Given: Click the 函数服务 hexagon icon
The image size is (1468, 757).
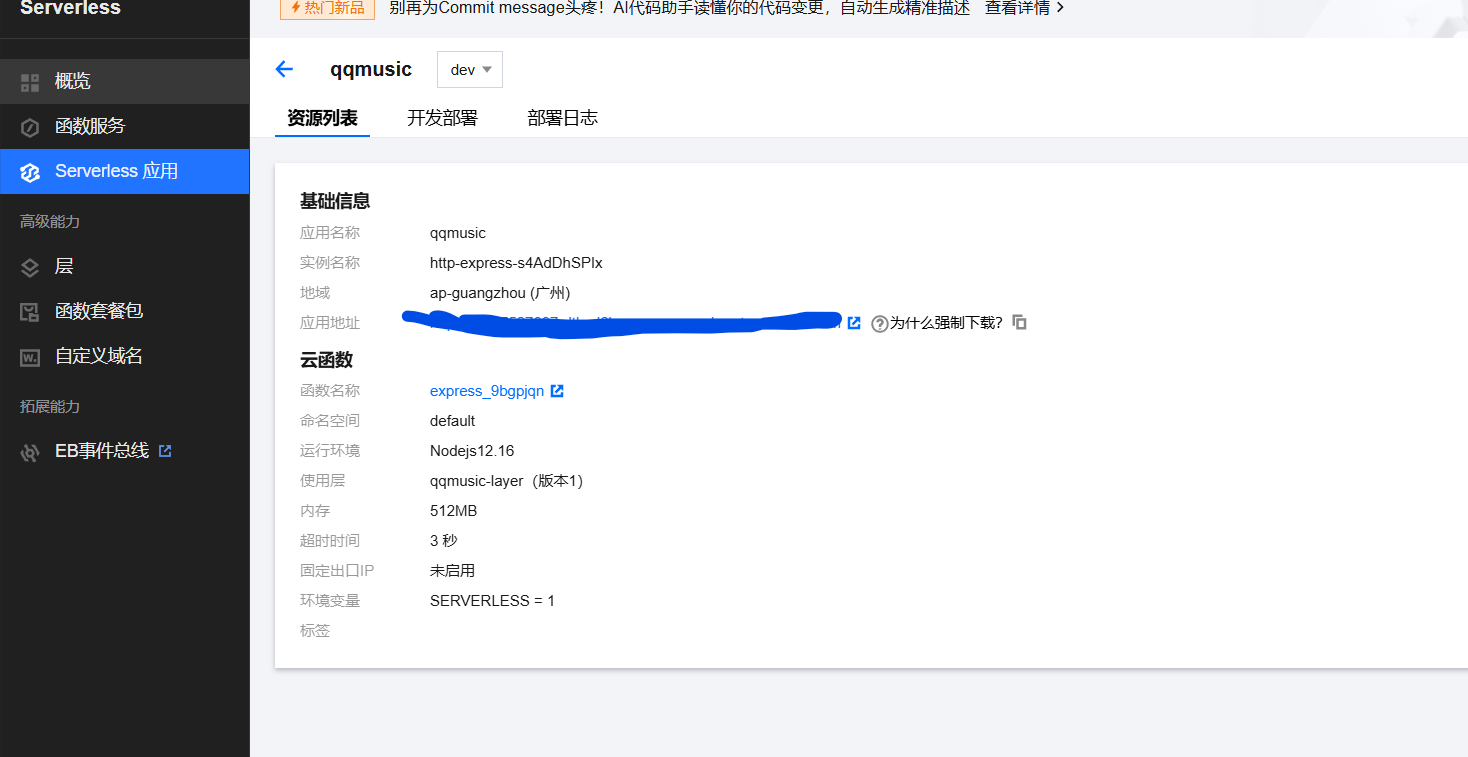Looking at the screenshot, I should click(30, 127).
